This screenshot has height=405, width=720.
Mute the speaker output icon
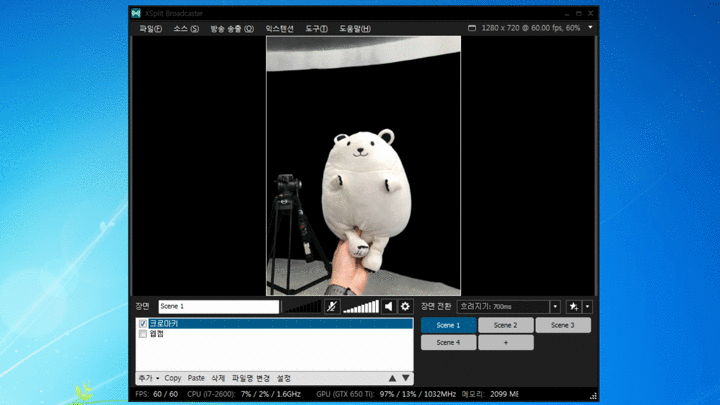(389, 306)
